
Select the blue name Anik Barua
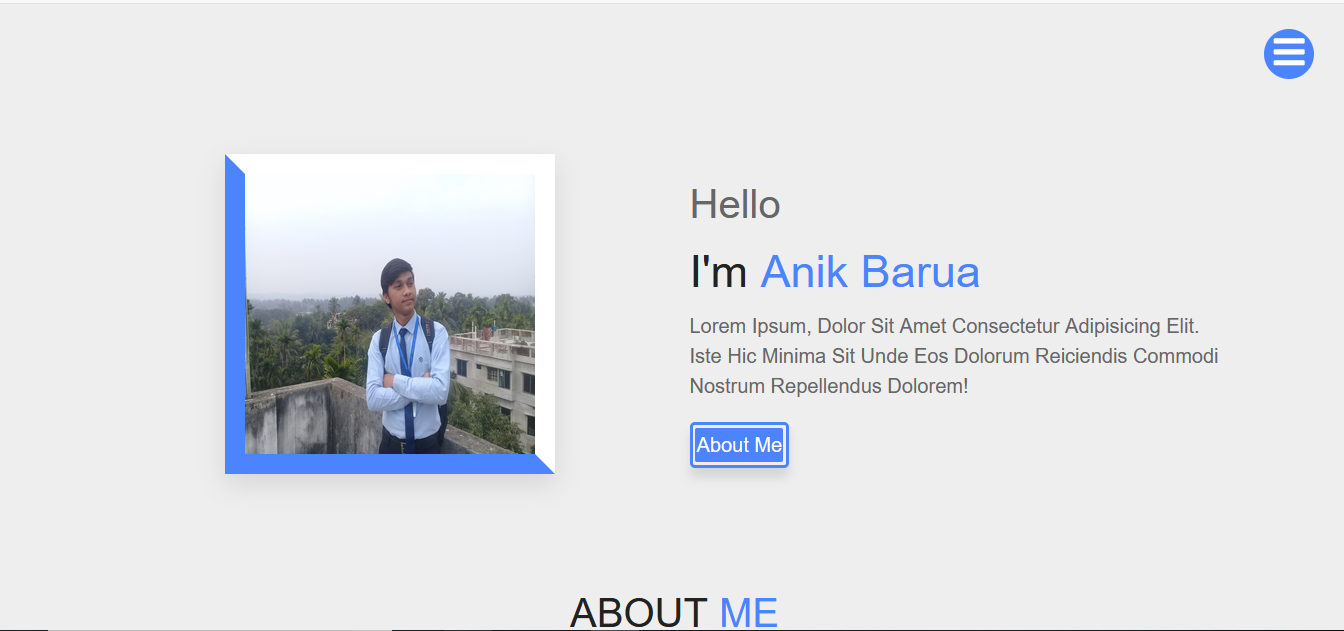coord(870,272)
